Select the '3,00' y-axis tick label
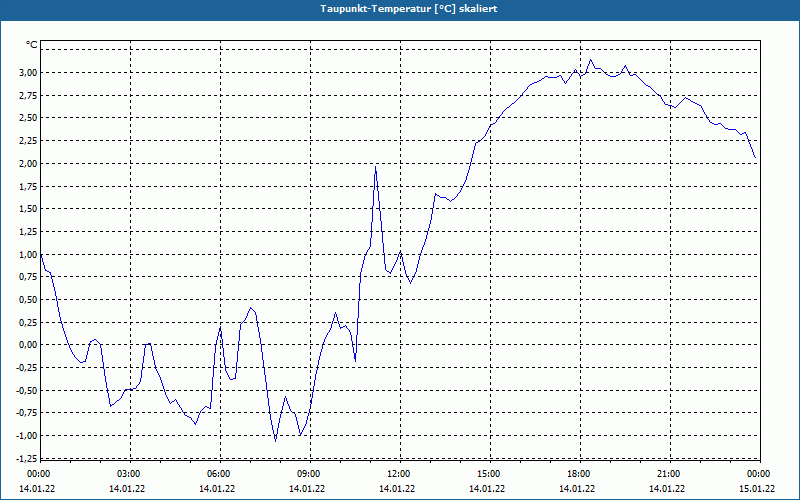The height and width of the screenshot is (500, 800). (x=28, y=72)
